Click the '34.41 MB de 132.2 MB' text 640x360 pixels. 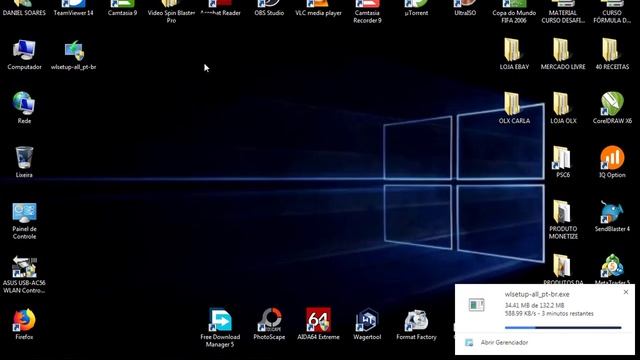click(534, 305)
